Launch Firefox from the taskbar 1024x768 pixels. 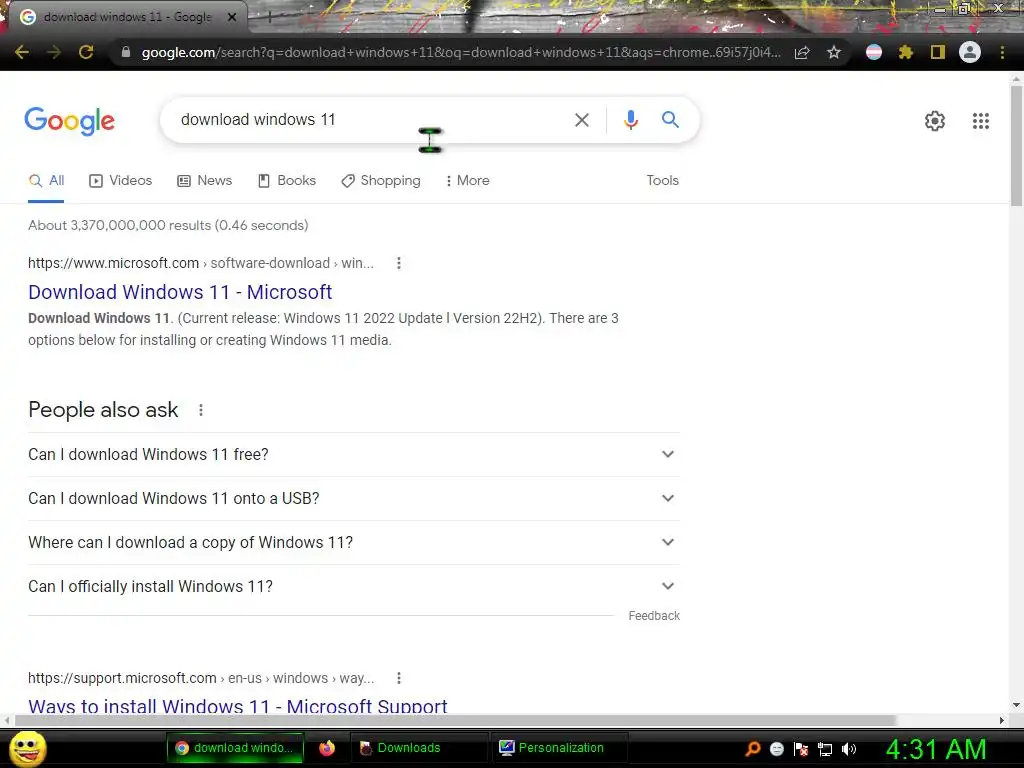click(327, 748)
